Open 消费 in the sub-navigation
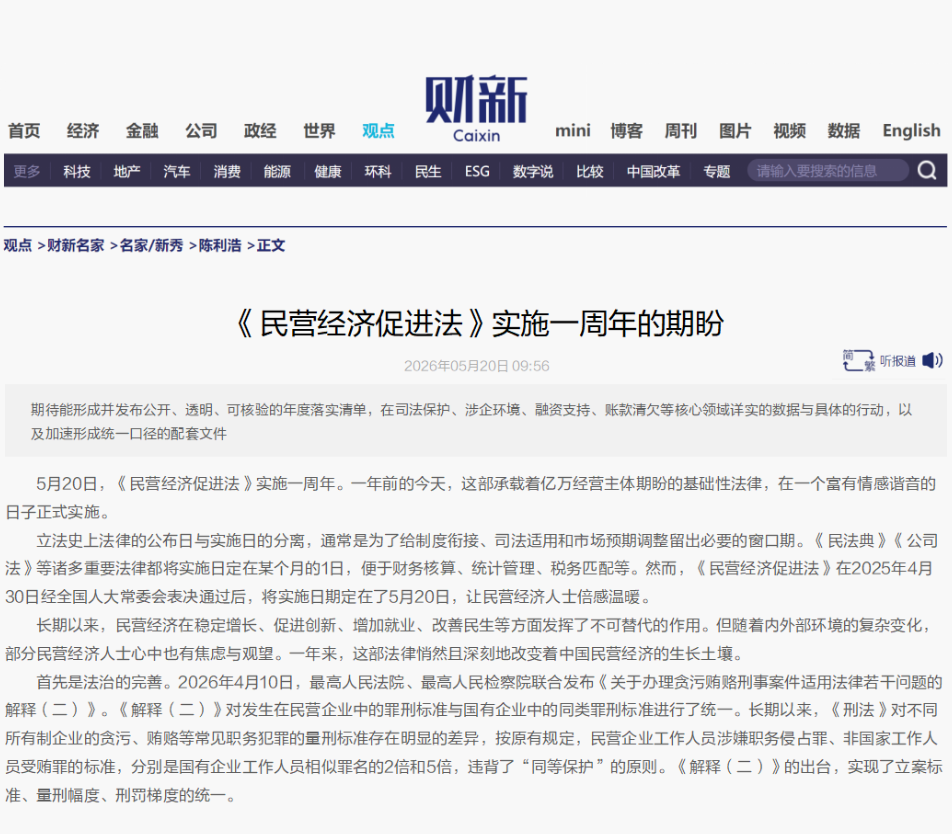Image resolution: width=952 pixels, height=834 pixels. [227, 171]
